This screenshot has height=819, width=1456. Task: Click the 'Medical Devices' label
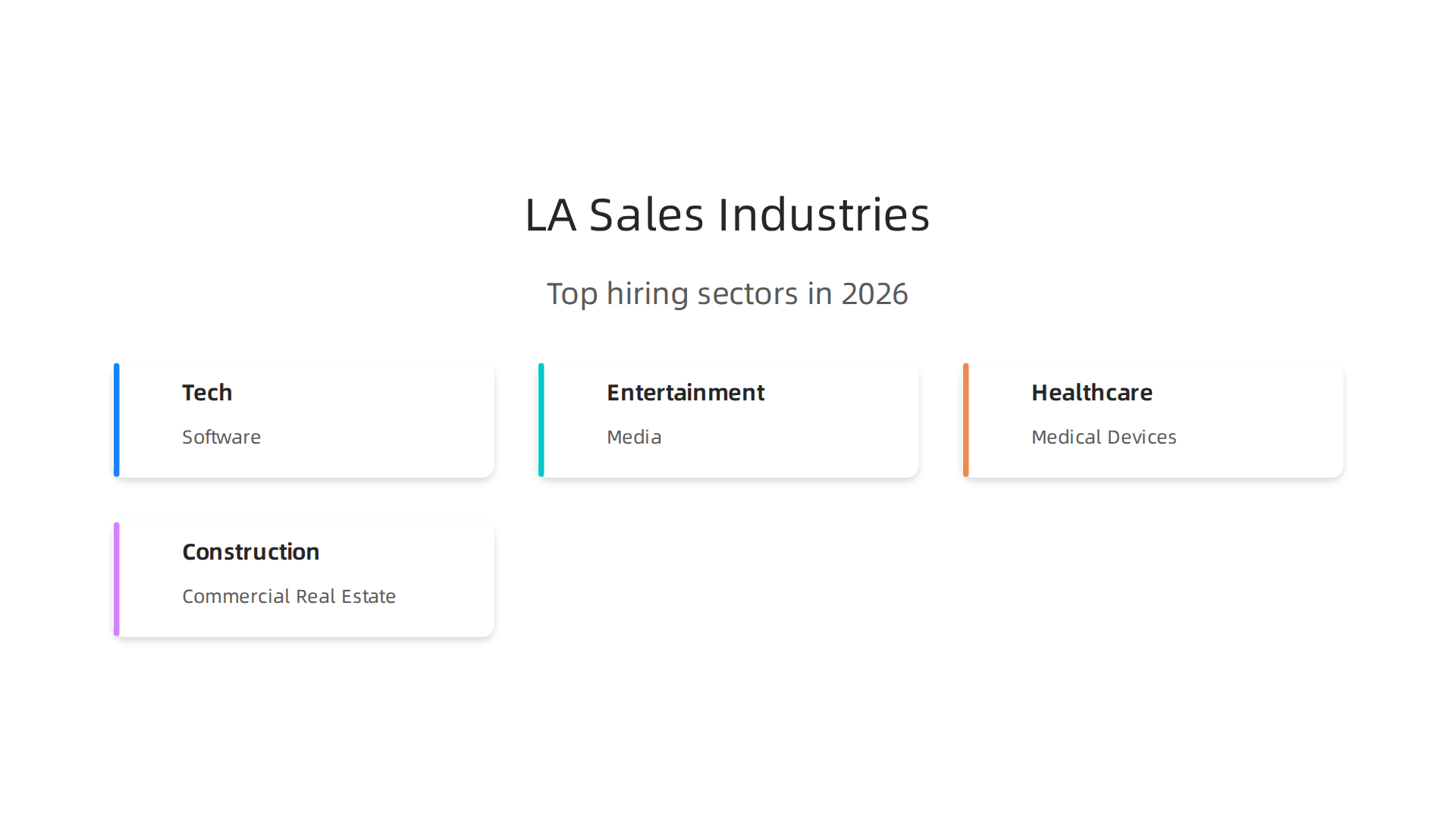pyautogui.click(x=1104, y=438)
